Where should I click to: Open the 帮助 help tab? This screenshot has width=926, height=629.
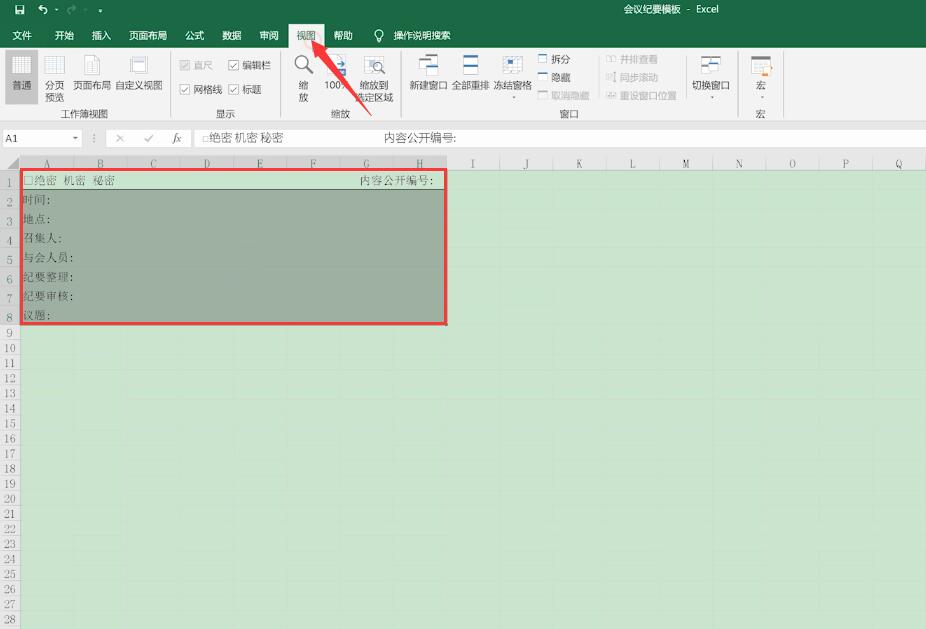pos(343,35)
